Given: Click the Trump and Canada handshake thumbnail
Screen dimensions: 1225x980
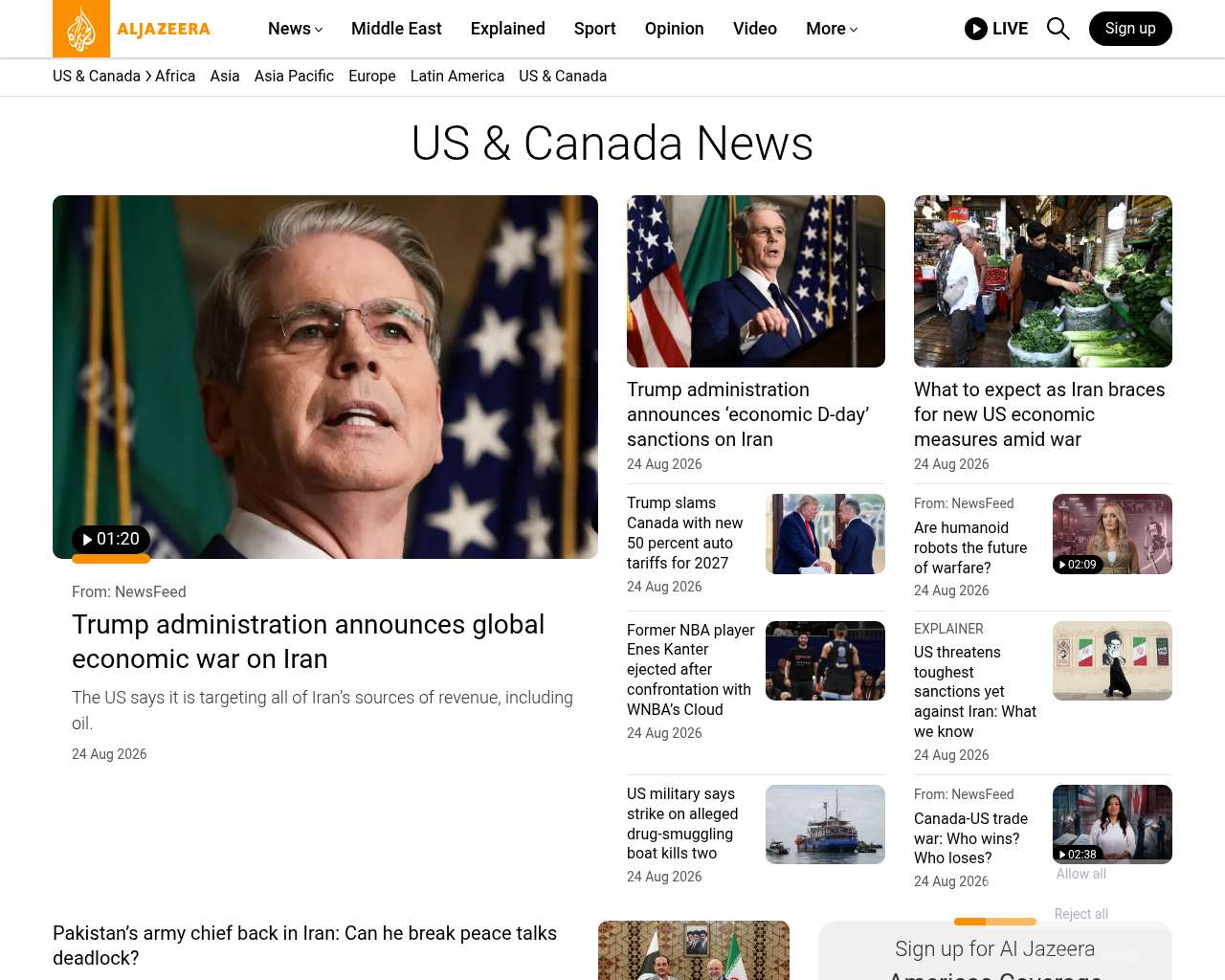Looking at the screenshot, I should 825,534.
